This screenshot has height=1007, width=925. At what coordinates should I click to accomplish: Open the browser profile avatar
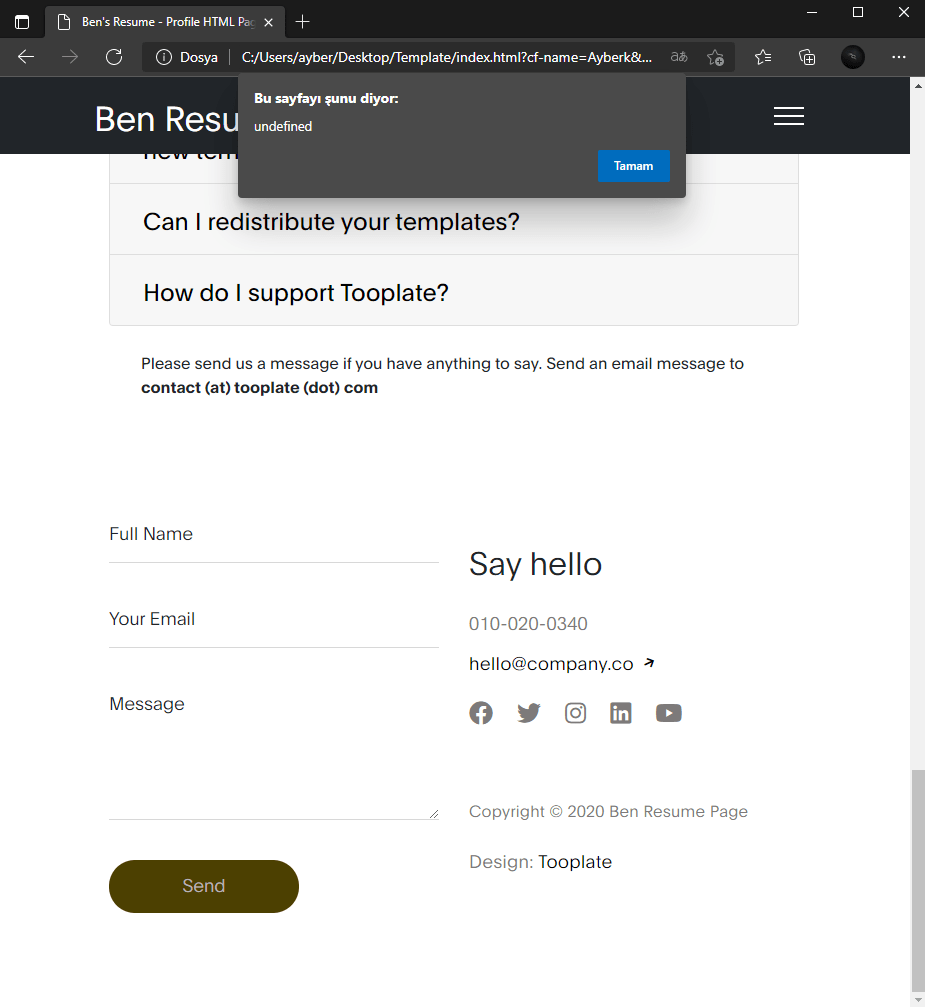tap(852, 57)
